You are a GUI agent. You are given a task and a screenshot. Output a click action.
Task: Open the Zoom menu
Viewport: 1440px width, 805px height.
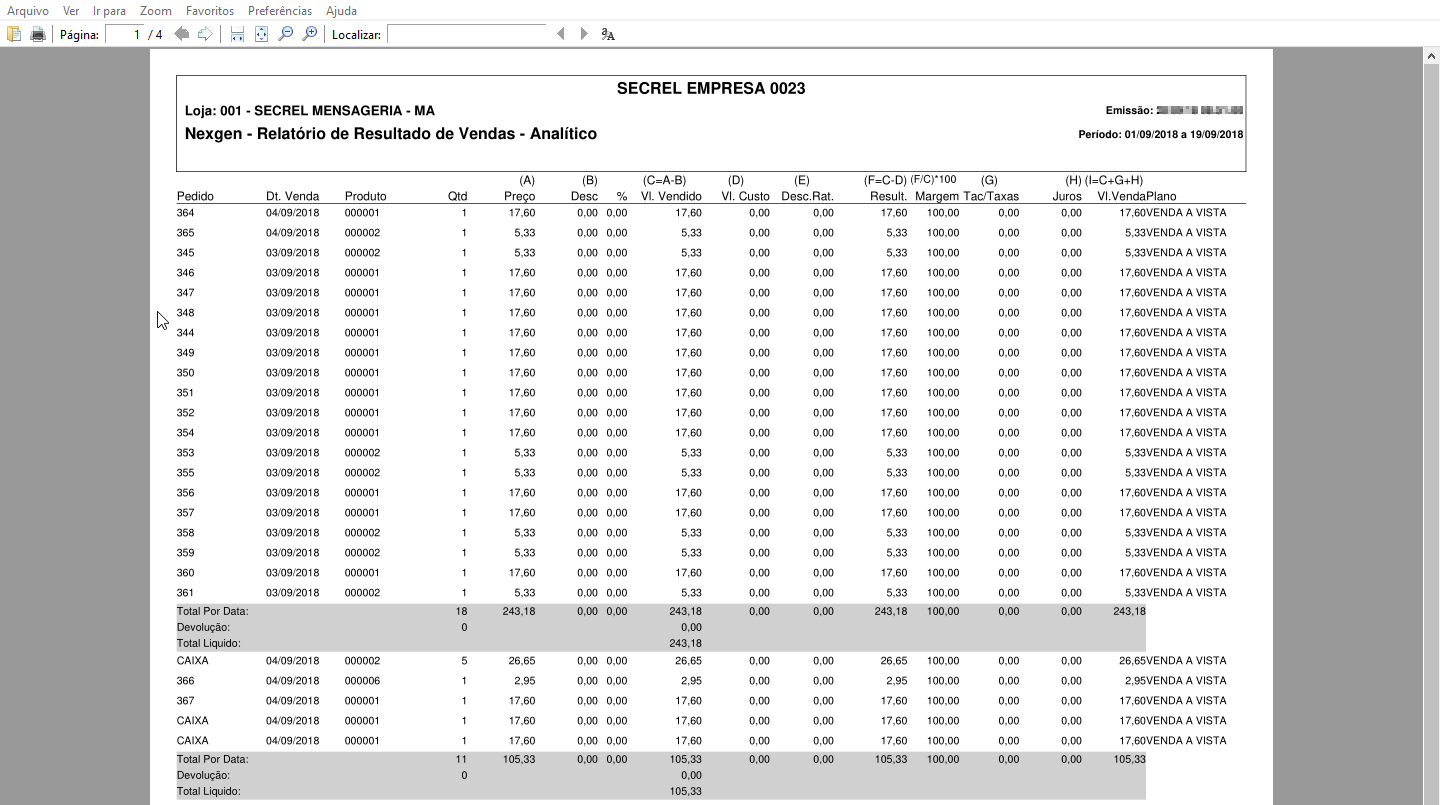[x=156, y=11]
